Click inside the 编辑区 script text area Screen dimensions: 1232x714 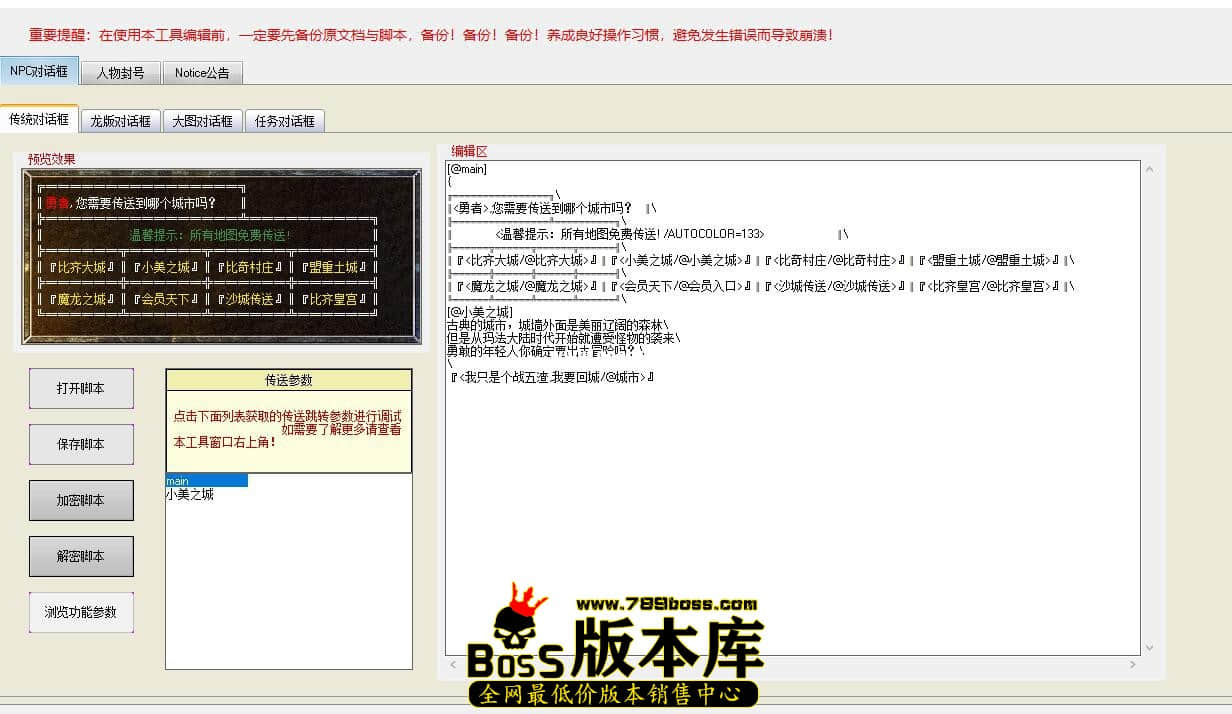coord(790,500)
